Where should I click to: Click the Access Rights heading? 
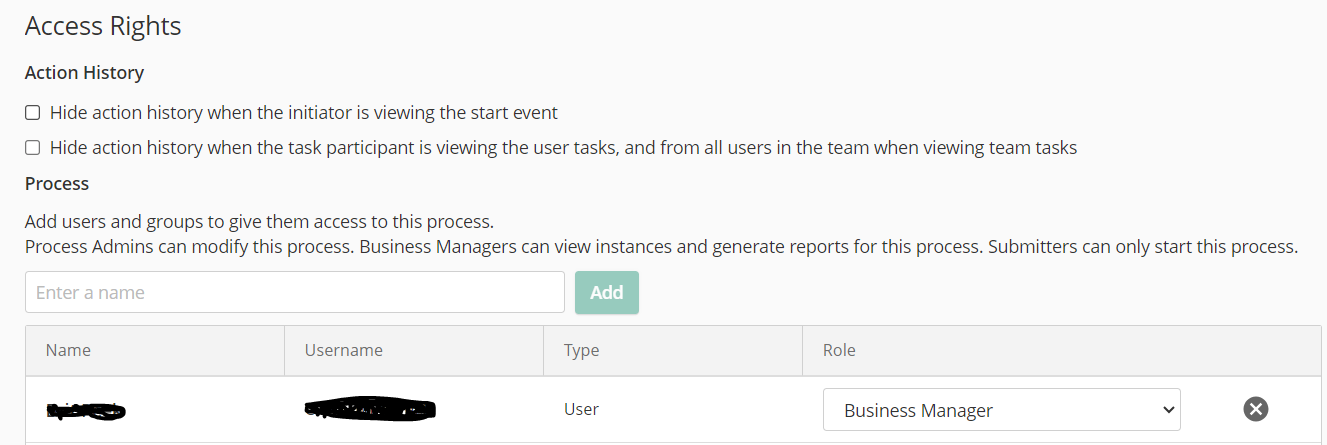click(x=103, y=26)
